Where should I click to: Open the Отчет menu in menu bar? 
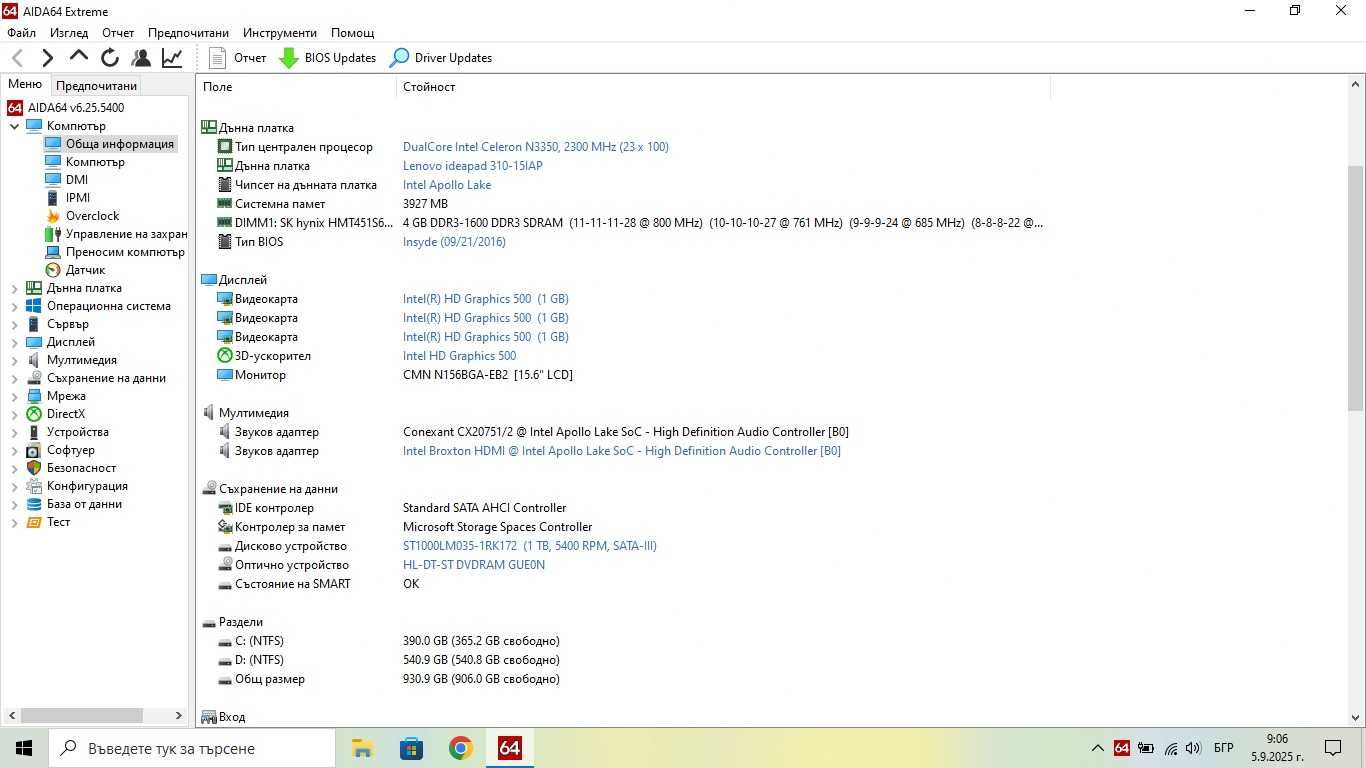[x=118, y=33]
